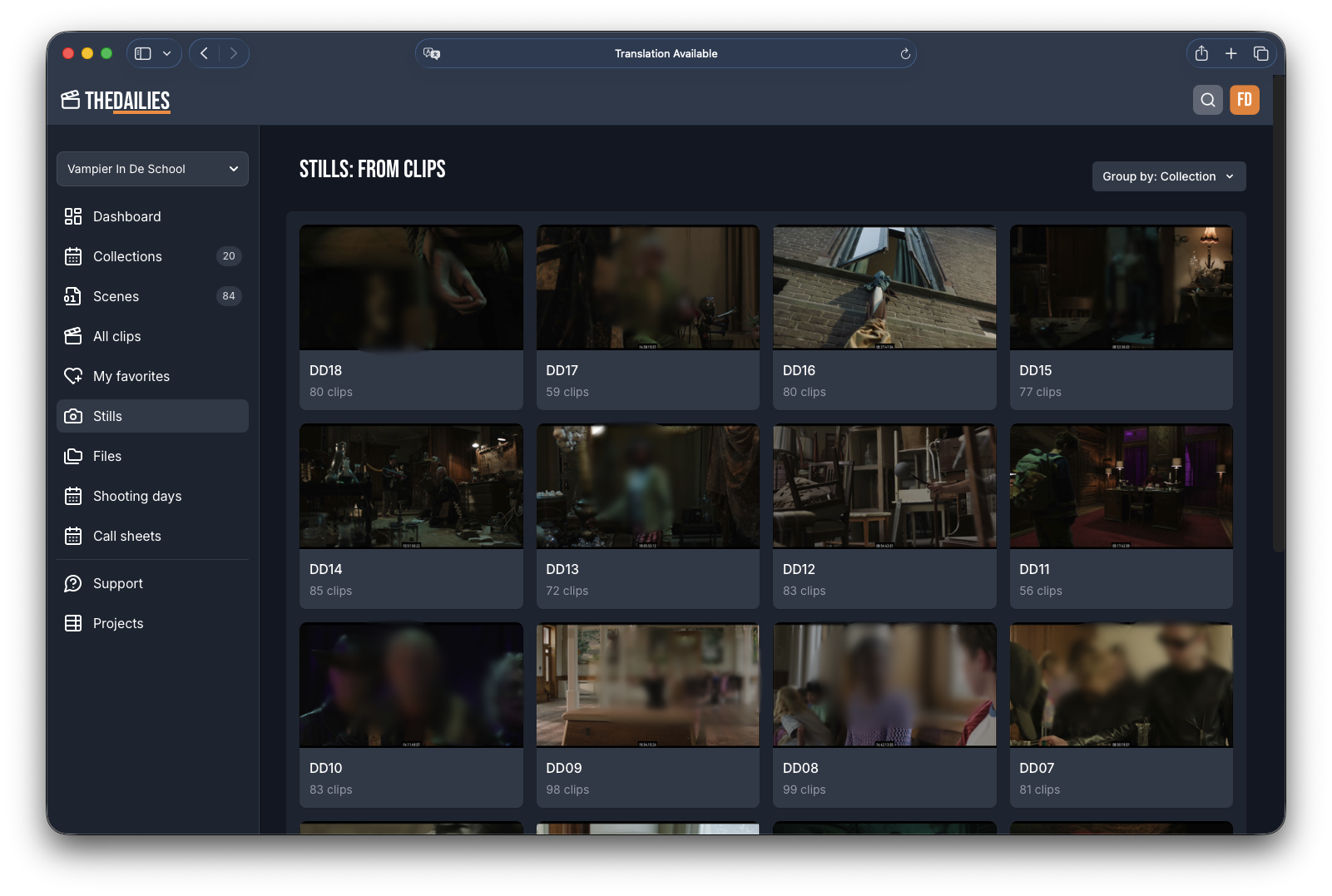
Task: Open the DD18 collection thumbnail
Action: coord(411,287)
